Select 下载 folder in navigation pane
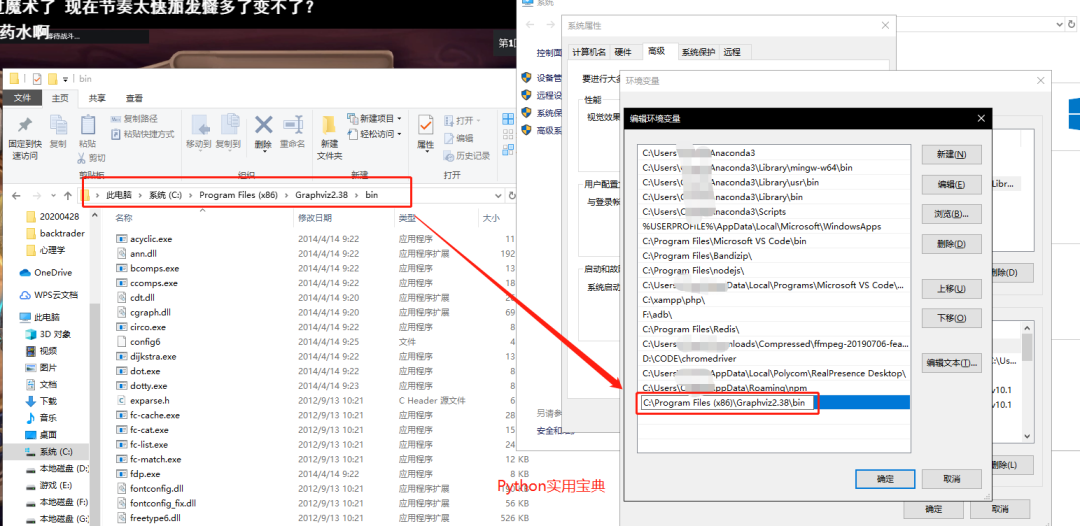 41,401
